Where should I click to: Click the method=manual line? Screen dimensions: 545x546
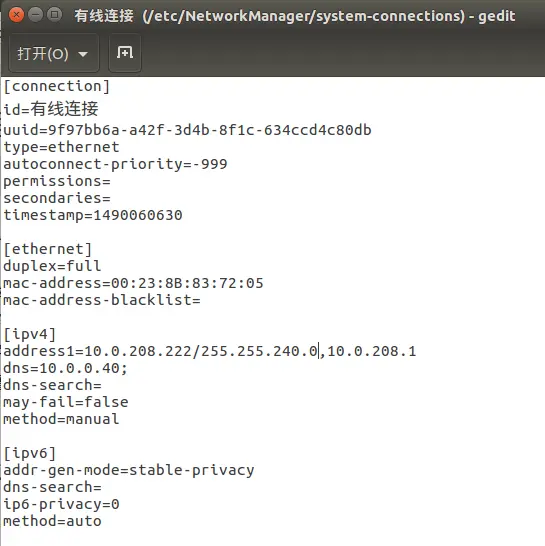coord(61,419)
